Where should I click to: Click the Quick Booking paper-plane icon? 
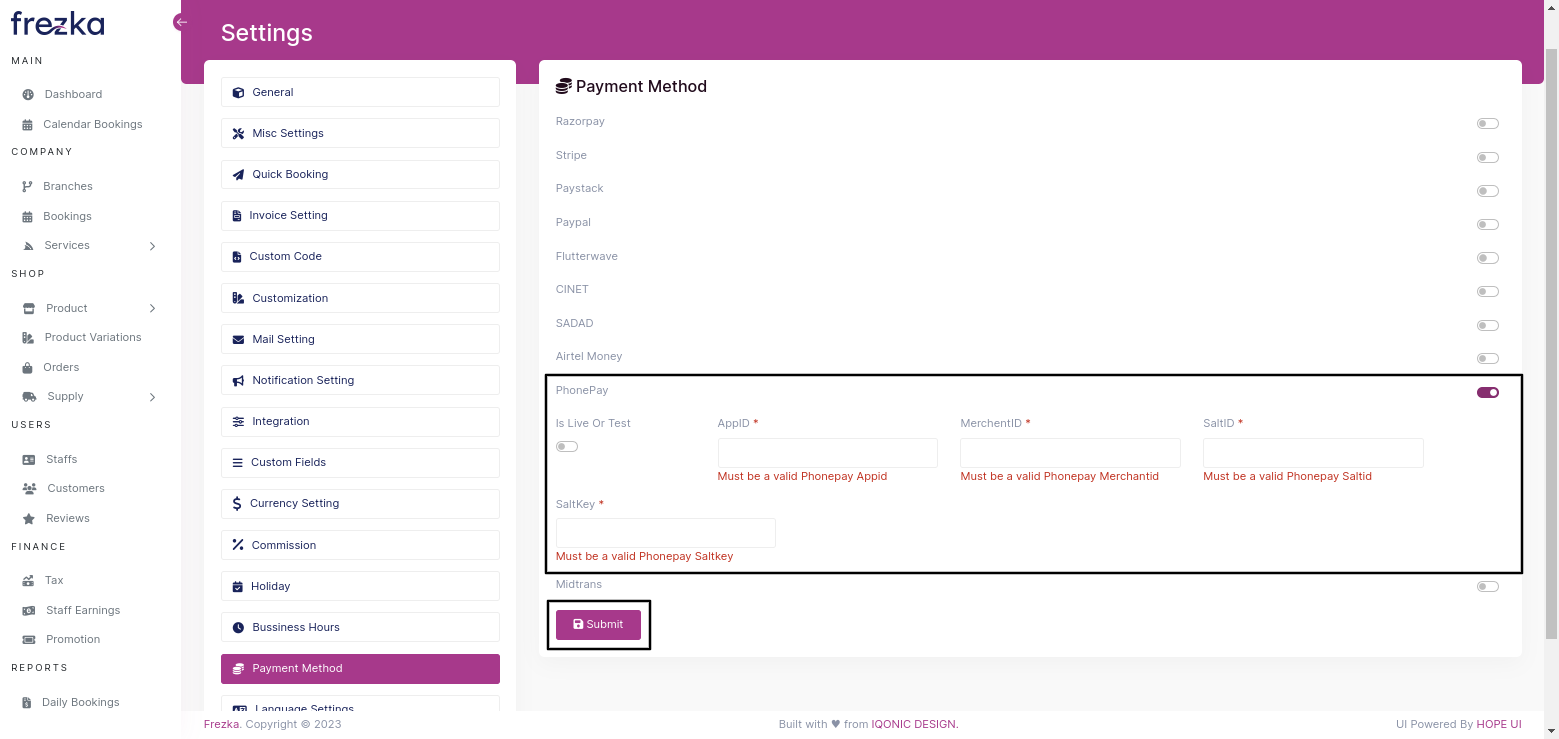[x=238, y=175]
